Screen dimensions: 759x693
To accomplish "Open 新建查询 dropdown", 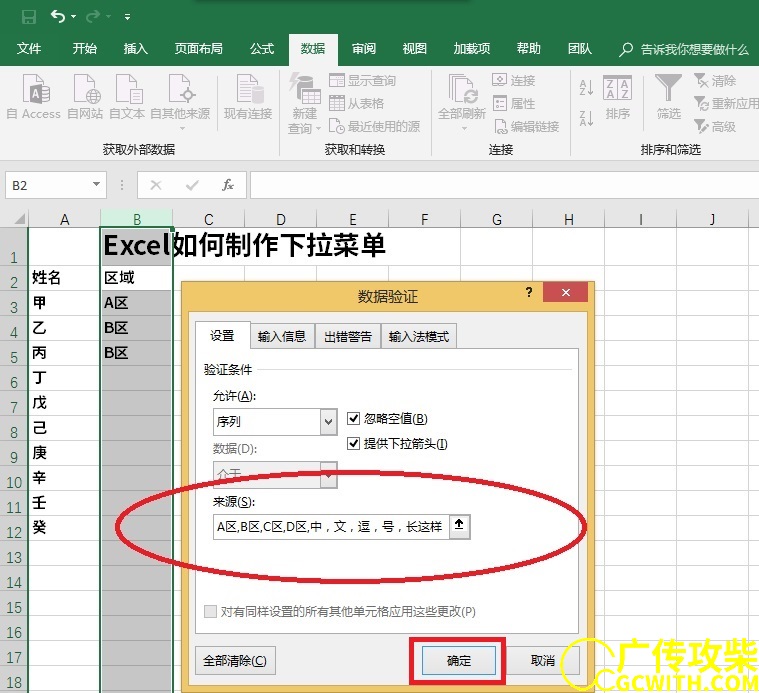I will click(x=304, y=104).
